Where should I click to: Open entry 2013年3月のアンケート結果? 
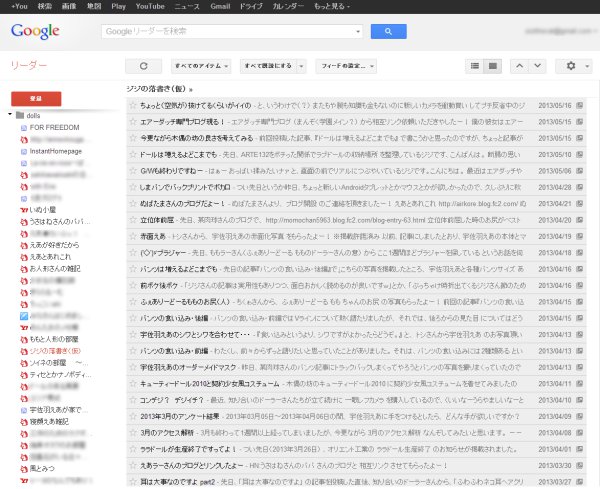click(x=179, y=416)
